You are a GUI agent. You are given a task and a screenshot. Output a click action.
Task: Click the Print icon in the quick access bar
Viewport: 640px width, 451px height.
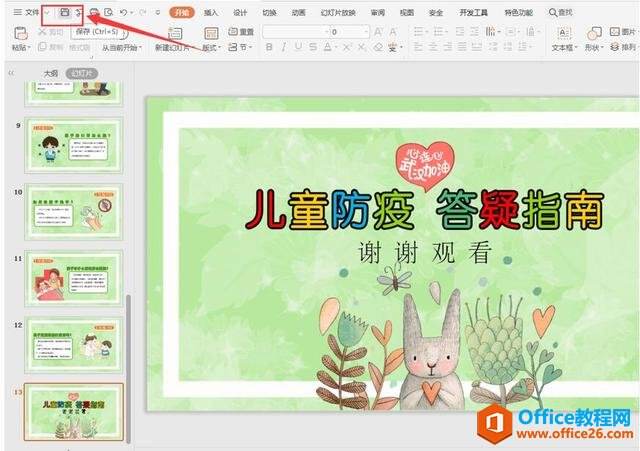(94, 13)
